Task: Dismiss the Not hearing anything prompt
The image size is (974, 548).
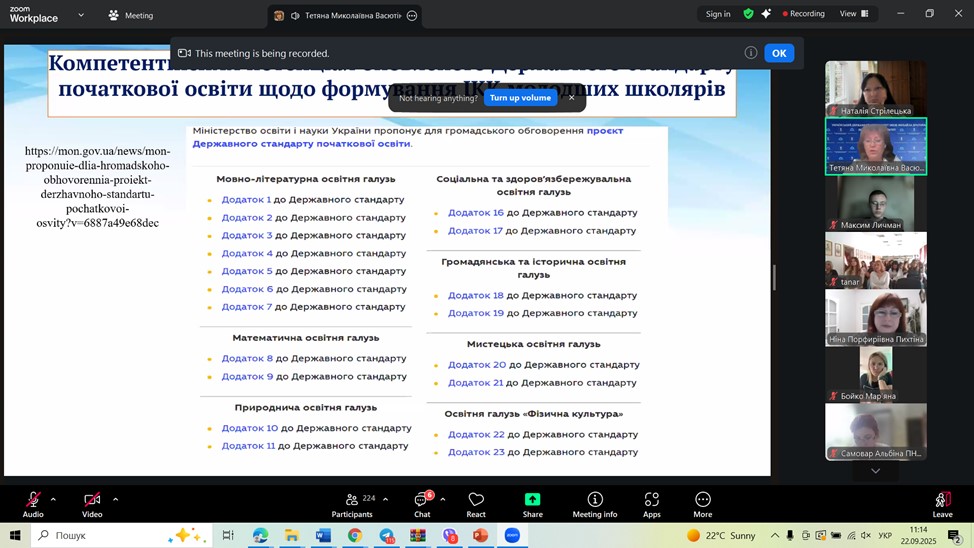Action: 572,98
